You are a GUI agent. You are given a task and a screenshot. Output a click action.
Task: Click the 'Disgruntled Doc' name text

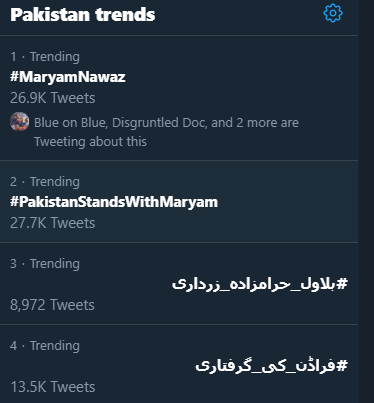tap(159, 123)
